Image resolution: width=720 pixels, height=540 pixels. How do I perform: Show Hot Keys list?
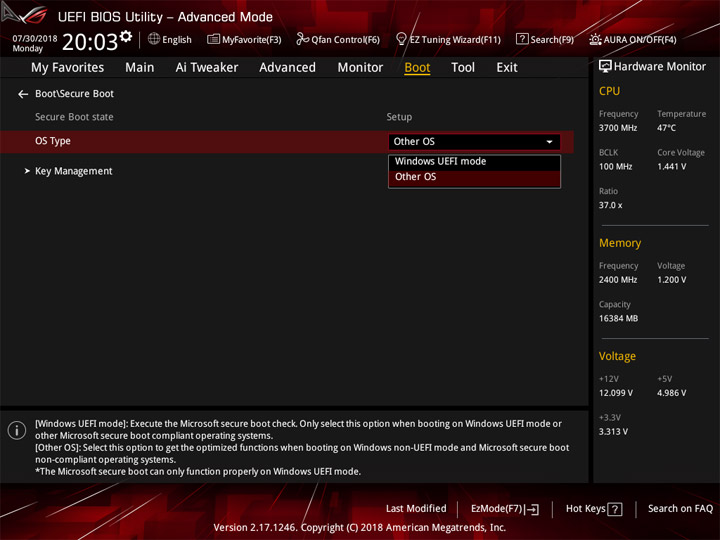click(594, 509)
